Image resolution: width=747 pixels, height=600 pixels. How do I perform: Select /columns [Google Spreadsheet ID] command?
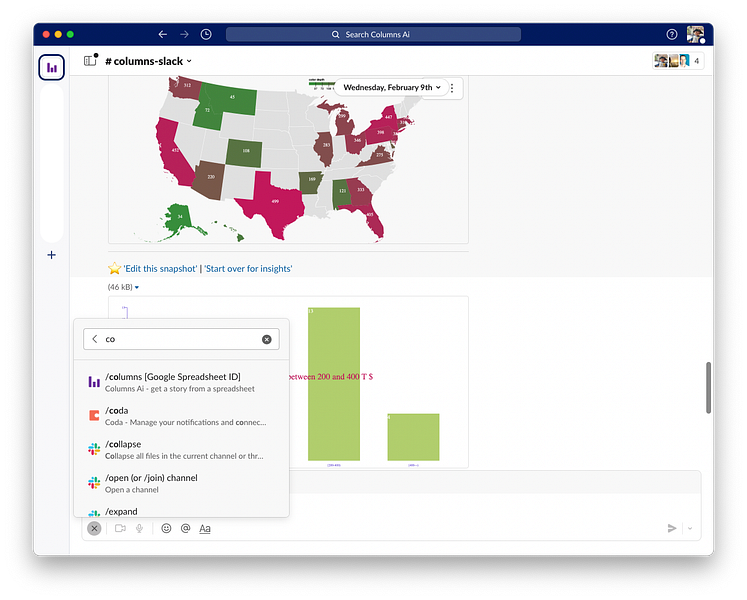coord(181,382)
